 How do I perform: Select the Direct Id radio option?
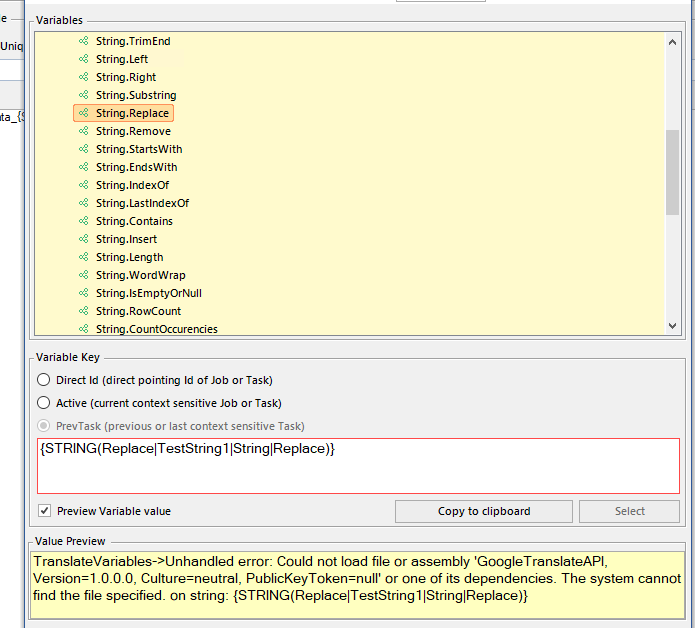coord(44,380)
